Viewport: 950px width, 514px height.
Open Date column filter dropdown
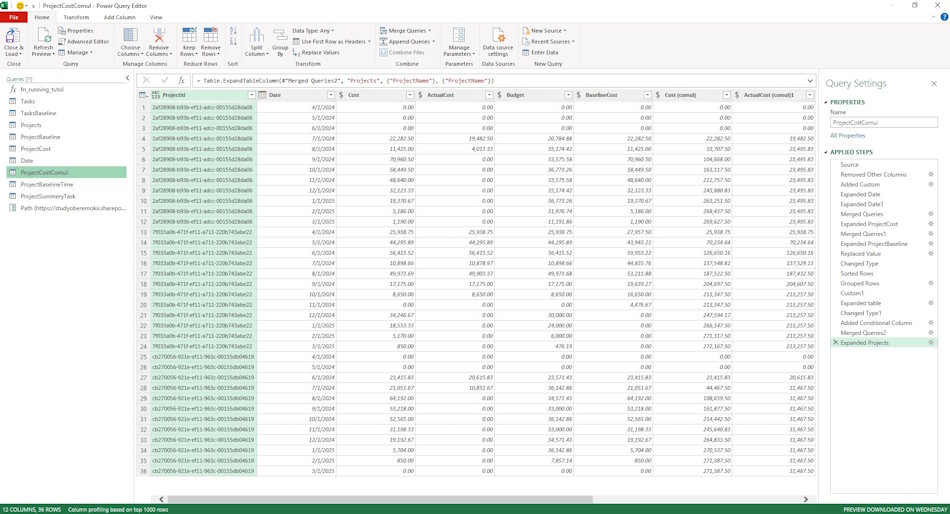[x=331, y=95]
